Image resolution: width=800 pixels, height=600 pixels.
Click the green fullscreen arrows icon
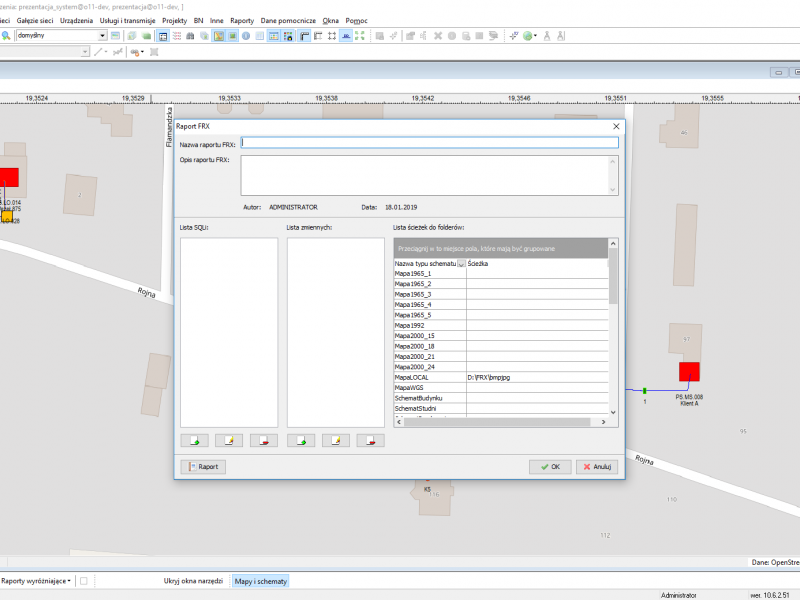(360, 36)
